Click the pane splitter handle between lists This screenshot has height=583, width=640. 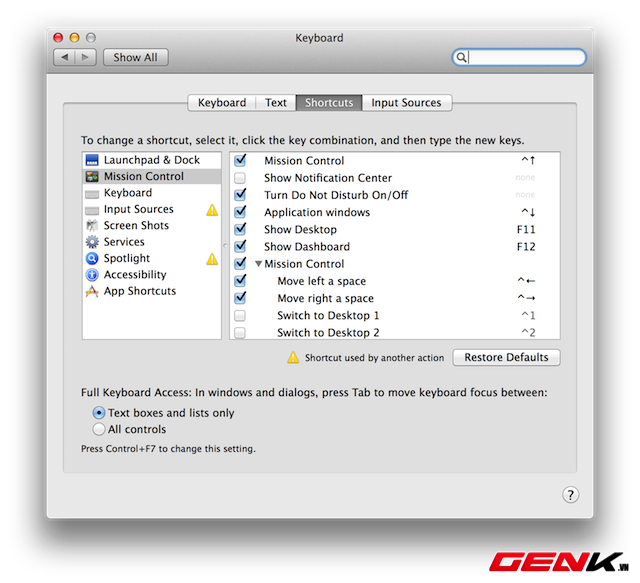pyautogui.click(x=225, y=246)
